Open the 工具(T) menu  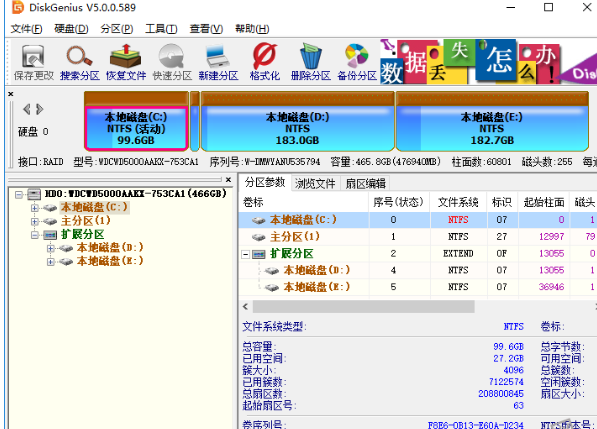click(161, 29)
